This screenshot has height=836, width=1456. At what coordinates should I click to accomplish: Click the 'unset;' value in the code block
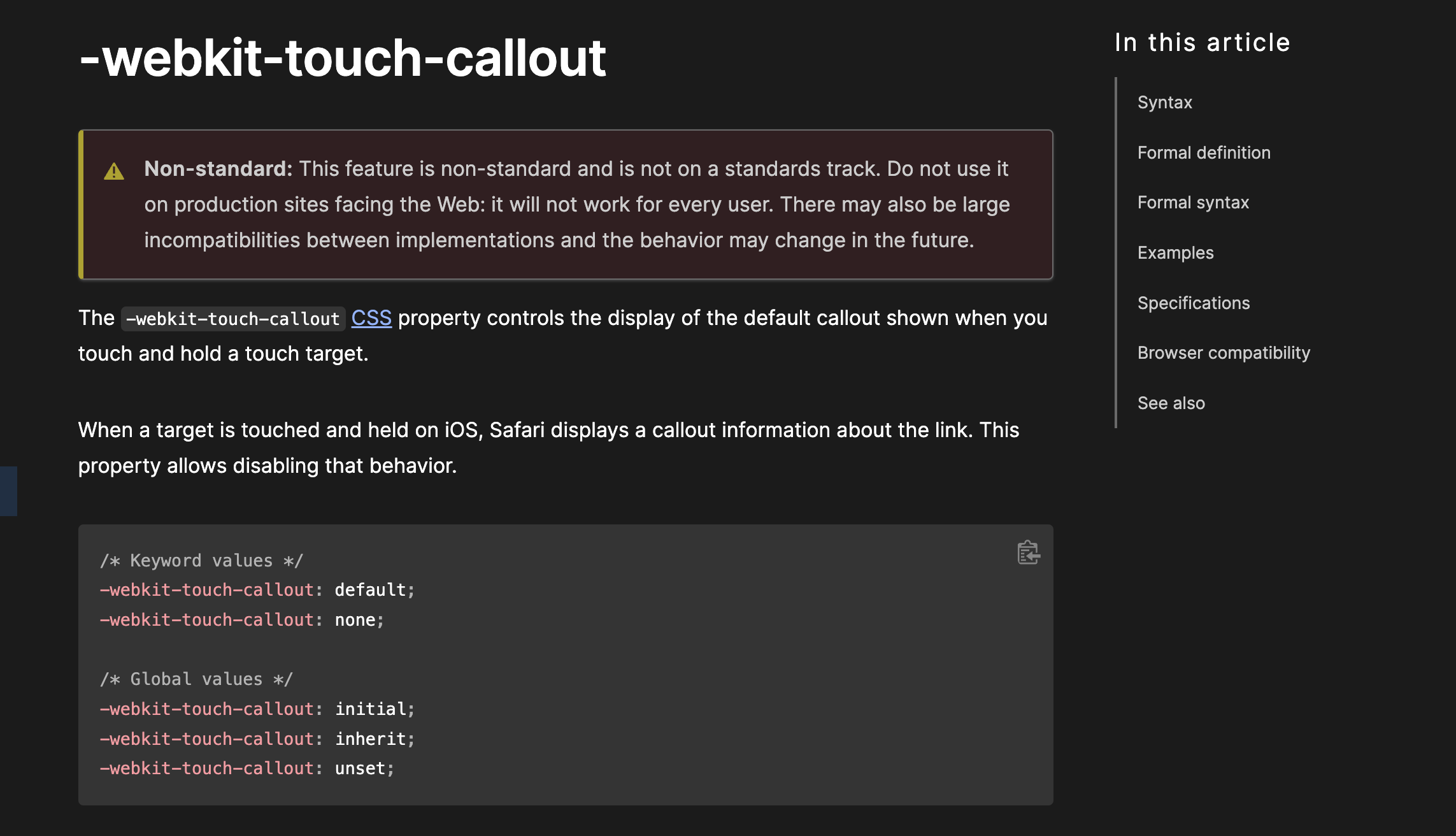click(x=364, y=768)
